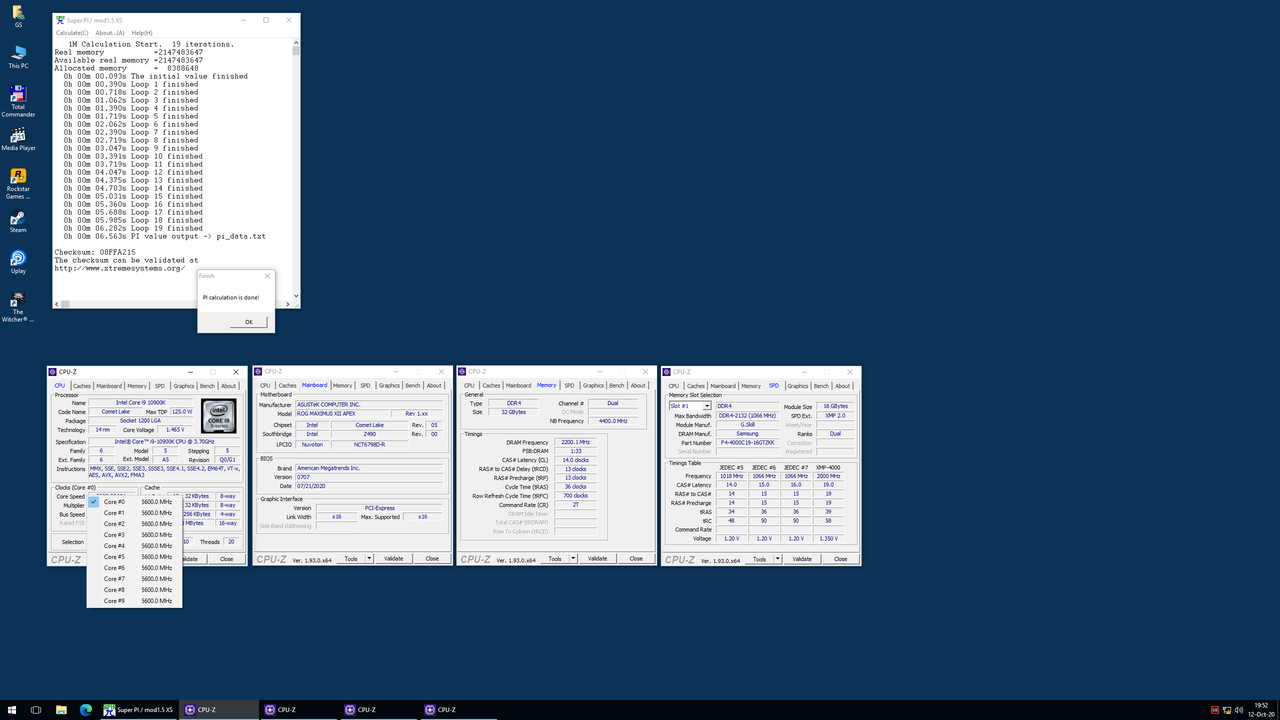The width and height of the screenshot is (1280, 720).
Task: Click NB Frequency value 4400.0 MHz
Action: tap(612, 421)
